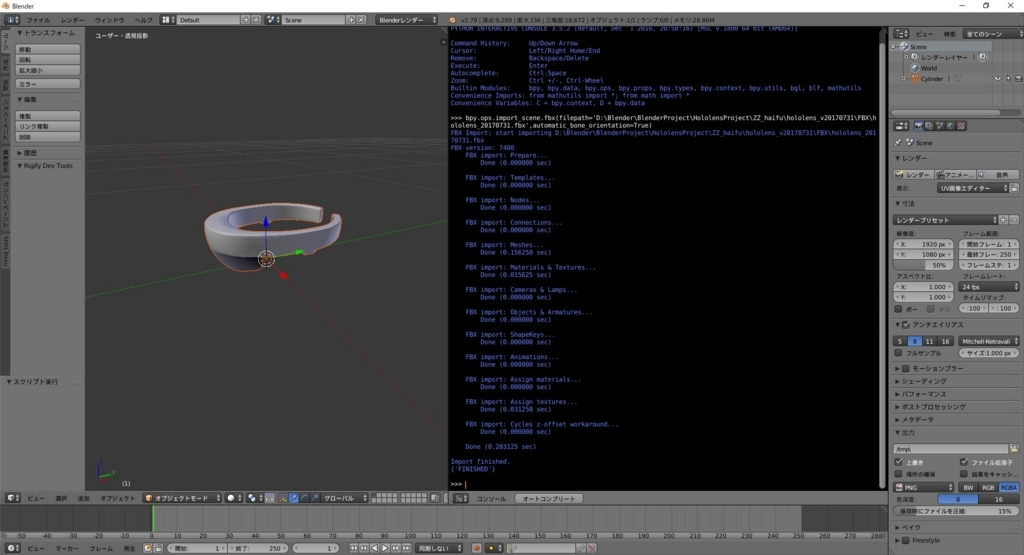The width and height of the screenshot is (1024, 555).
Task: Open the Window (ウィンドウ) menu
Action: (x=109, y=20)
